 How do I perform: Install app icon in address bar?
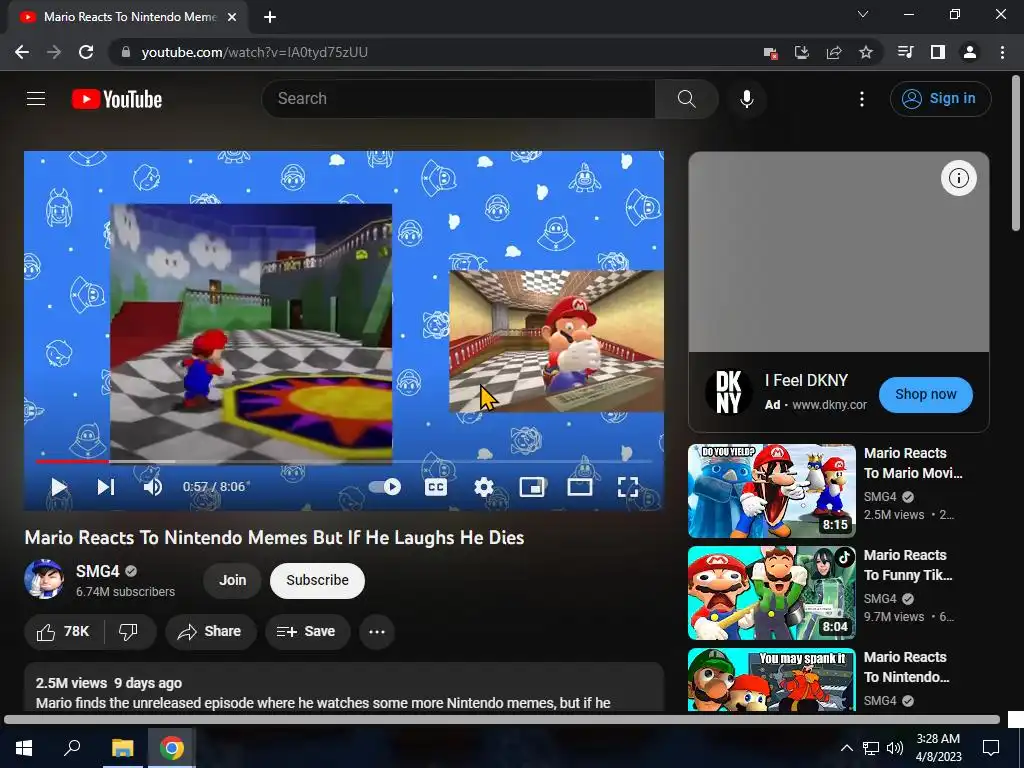[802, 52]
